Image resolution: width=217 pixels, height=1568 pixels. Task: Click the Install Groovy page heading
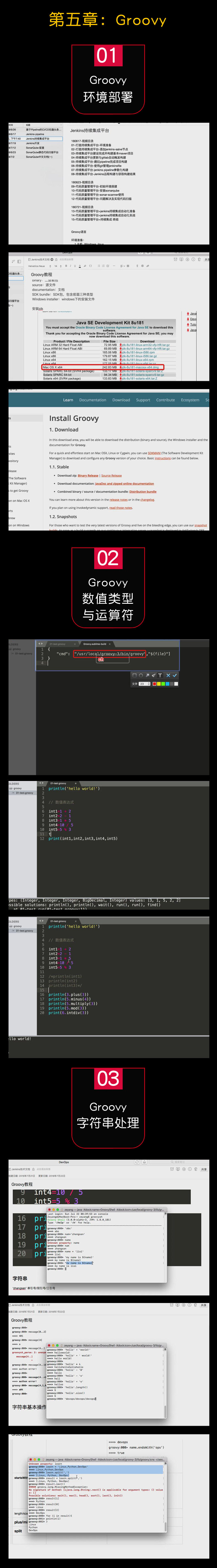[x=74, y=418]
